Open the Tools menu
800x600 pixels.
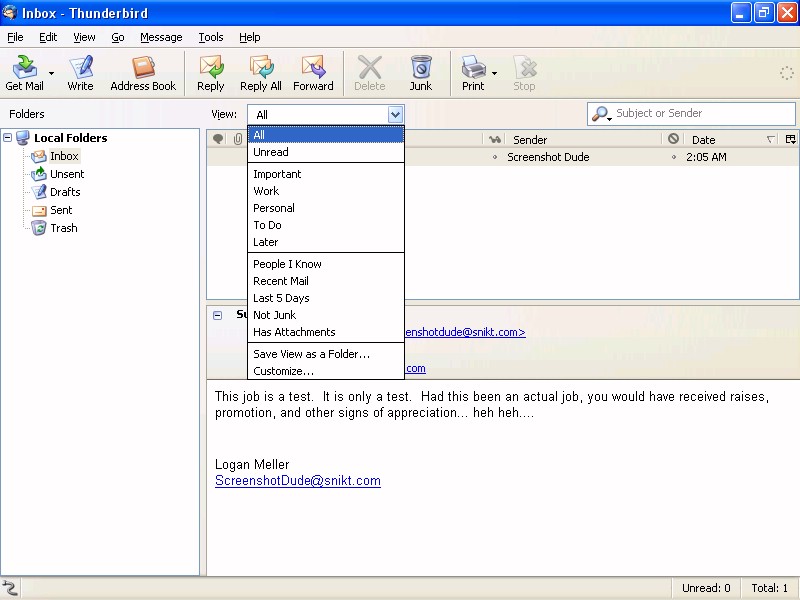point(211,37)
